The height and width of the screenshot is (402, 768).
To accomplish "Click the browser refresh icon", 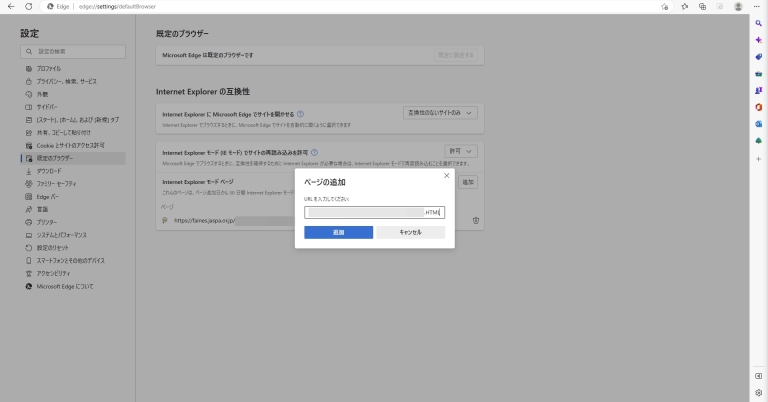I will coord(29,6).
